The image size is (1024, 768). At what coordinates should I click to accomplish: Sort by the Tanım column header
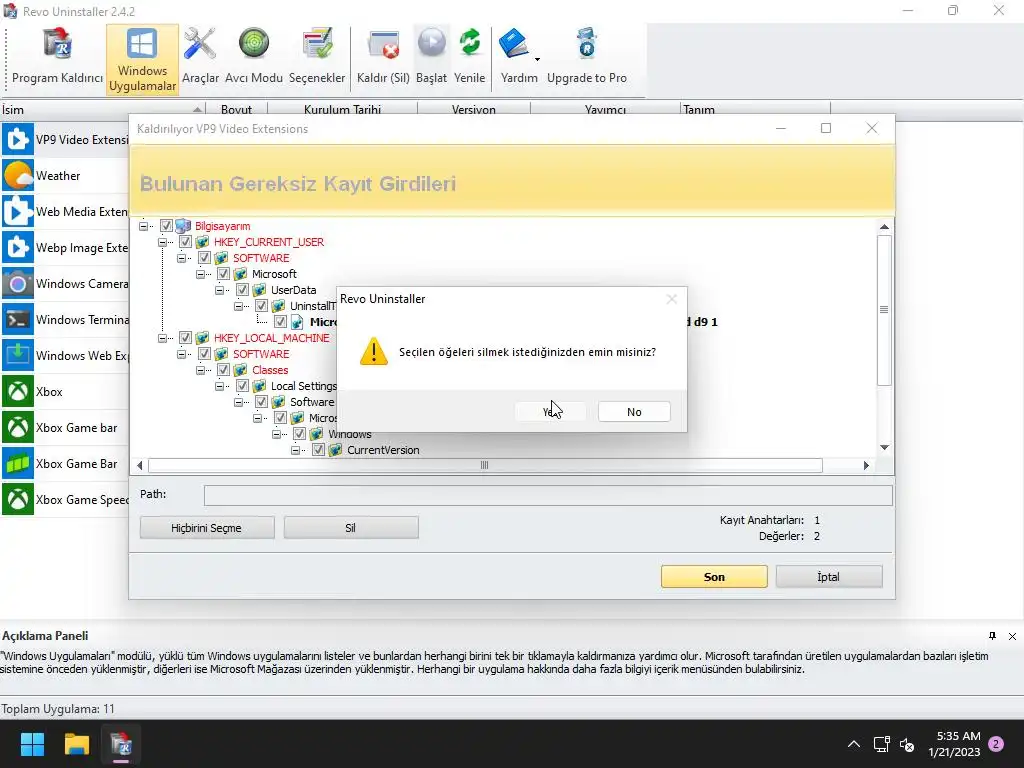click(755, 110)
